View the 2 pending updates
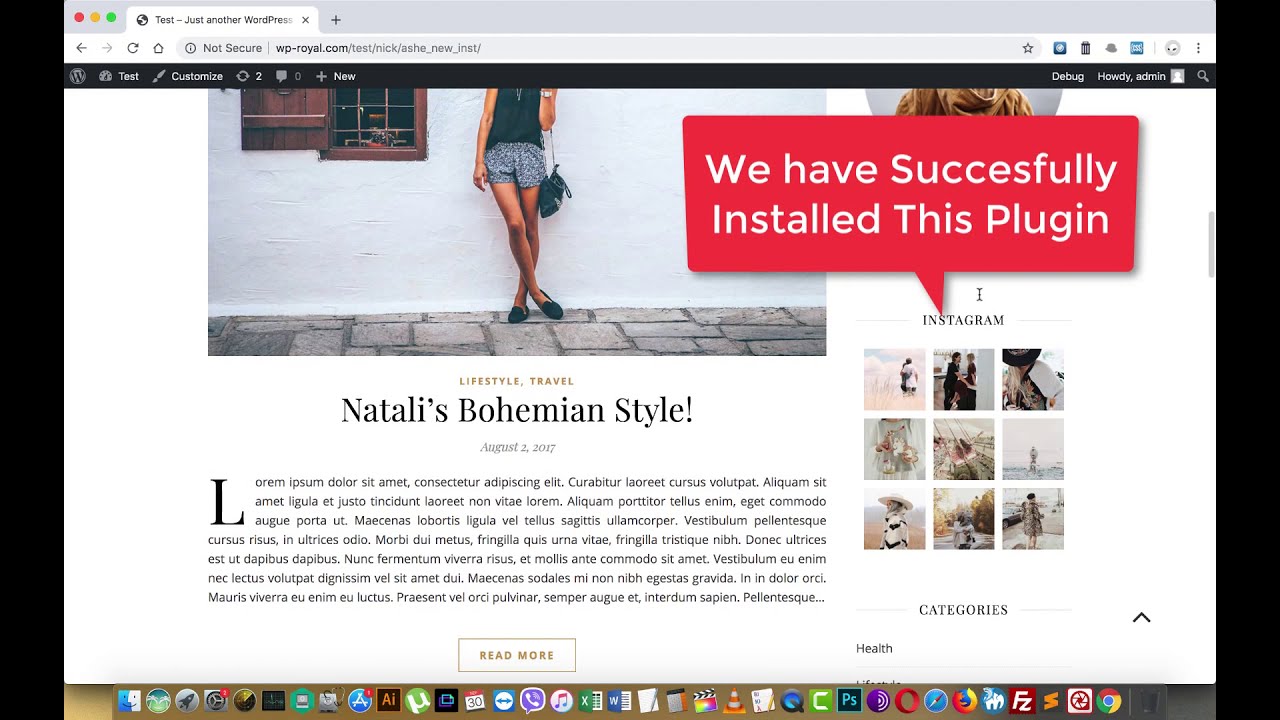The height and width of the screenshot is (720, 1280). pyautogui.click(x=249, y=76)
